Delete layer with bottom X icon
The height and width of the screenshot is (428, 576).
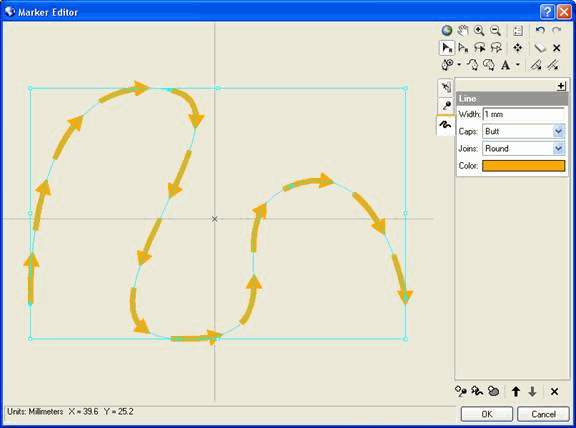click(554, 392)
